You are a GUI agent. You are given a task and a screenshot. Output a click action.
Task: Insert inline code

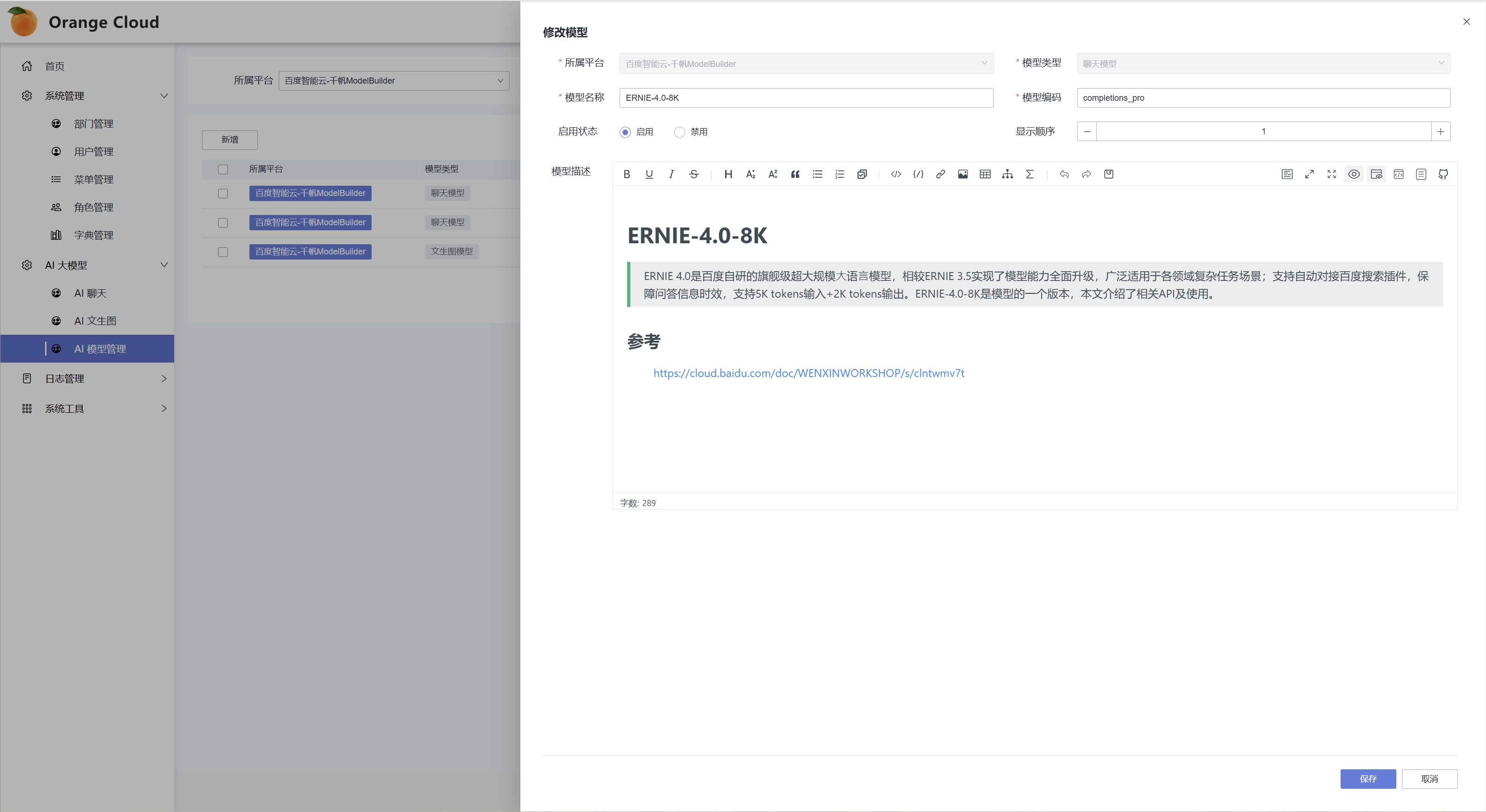click(x=896, y=174)
